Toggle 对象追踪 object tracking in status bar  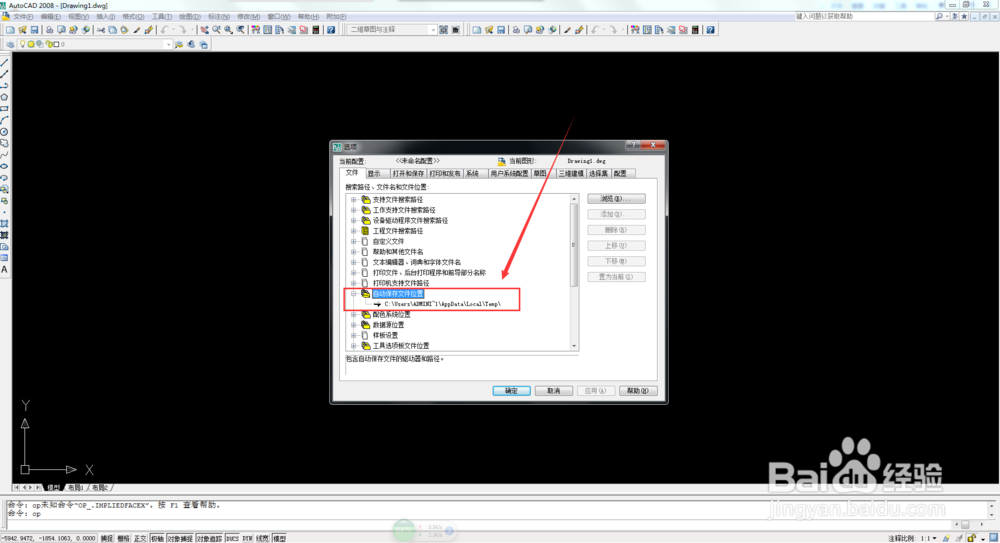click(x=209, y=539)
